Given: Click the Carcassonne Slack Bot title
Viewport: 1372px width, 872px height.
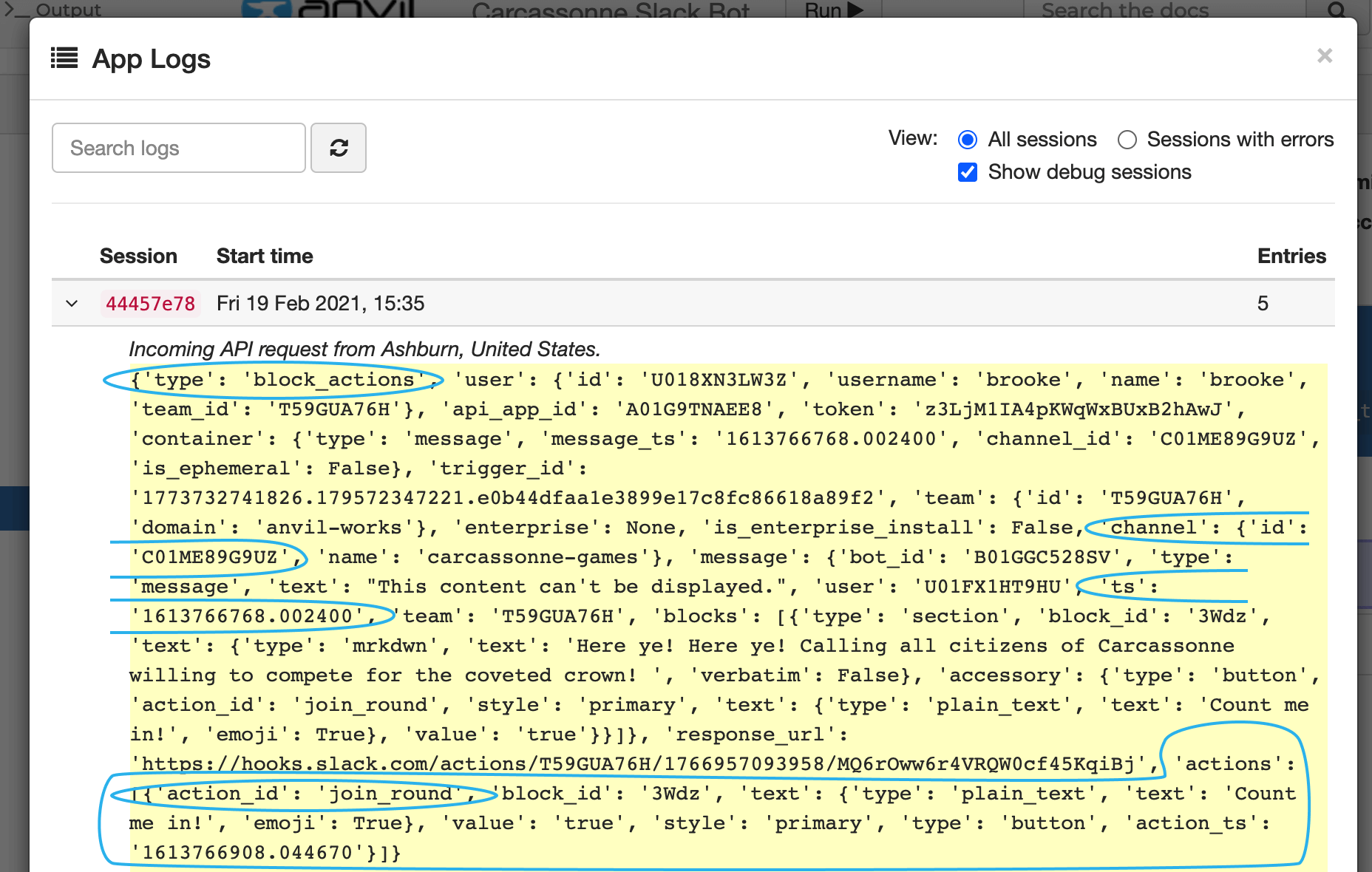Looking at the screenshot, I should tap(611, 10).
